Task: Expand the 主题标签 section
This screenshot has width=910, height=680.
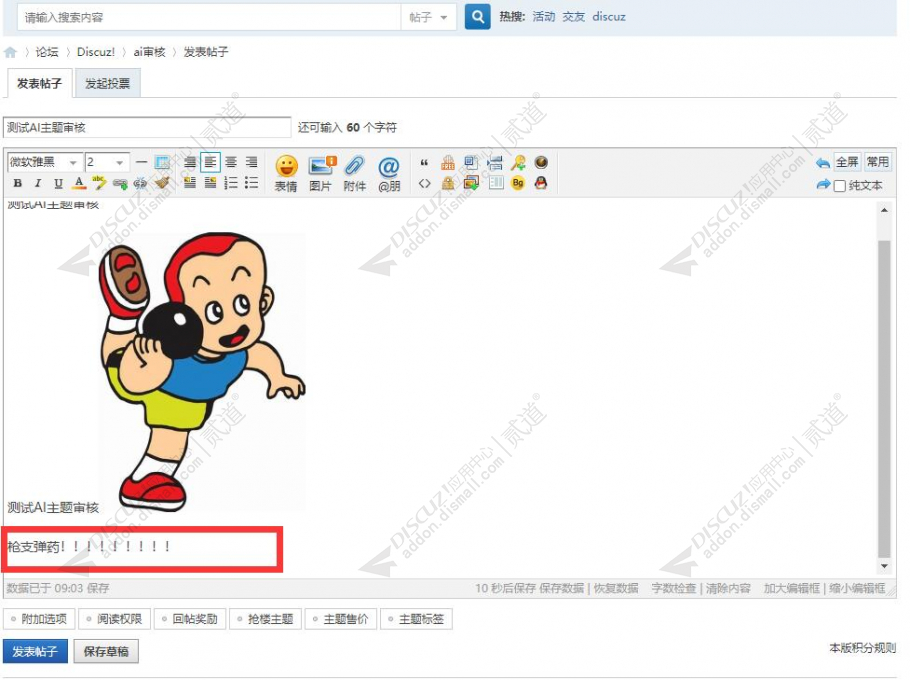Action: tap(416, 619)
